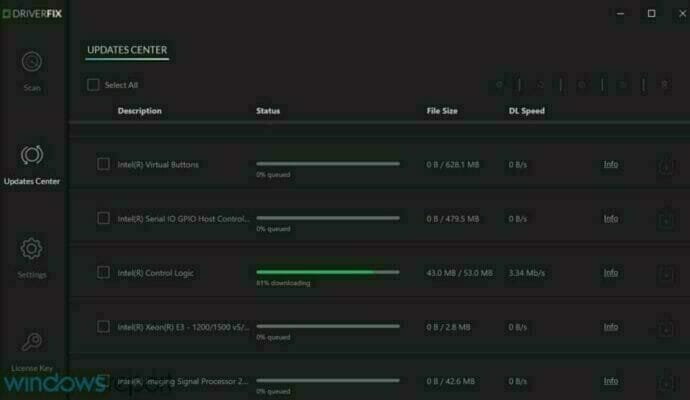
Task: Maximize the DriverFix window
Action: 651,13
